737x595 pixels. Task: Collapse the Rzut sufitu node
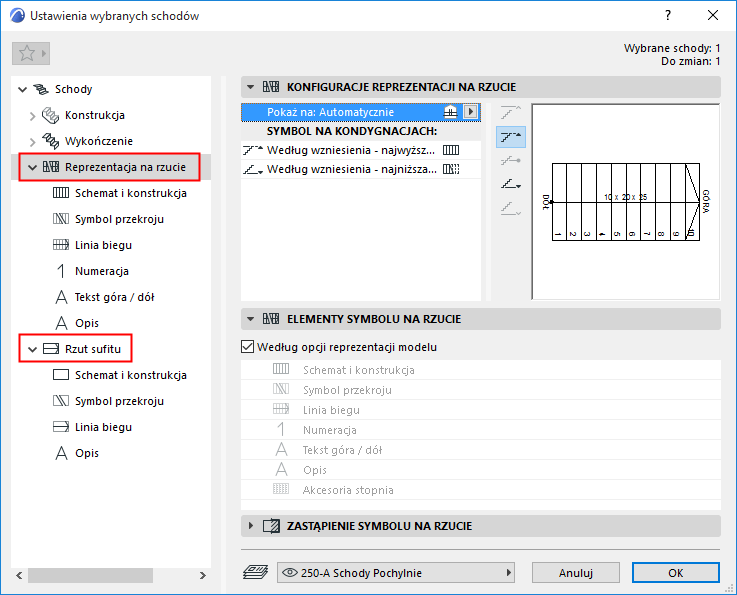point(32,349)
